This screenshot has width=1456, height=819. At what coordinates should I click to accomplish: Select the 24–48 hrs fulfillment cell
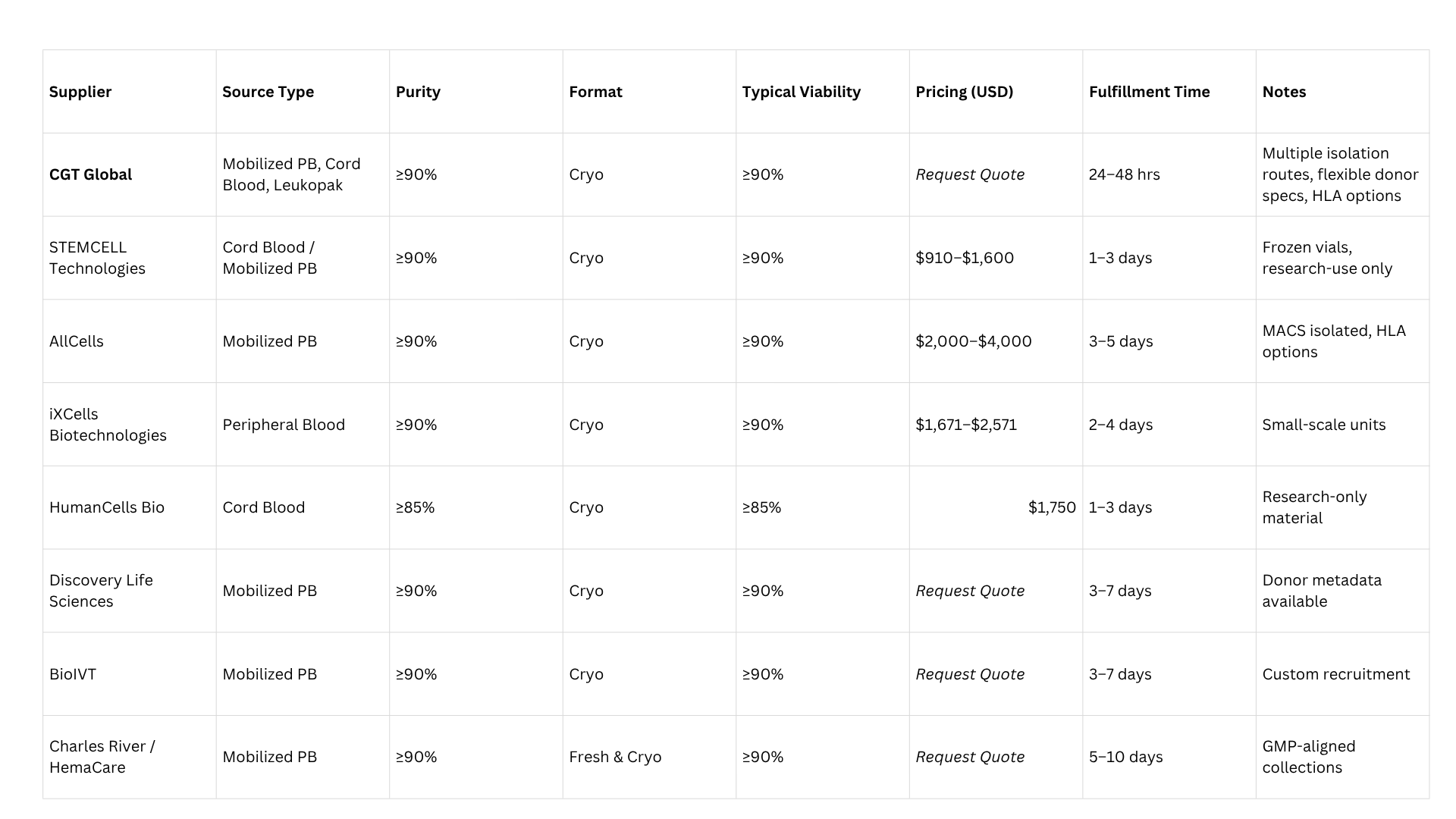pos(1124,174)
